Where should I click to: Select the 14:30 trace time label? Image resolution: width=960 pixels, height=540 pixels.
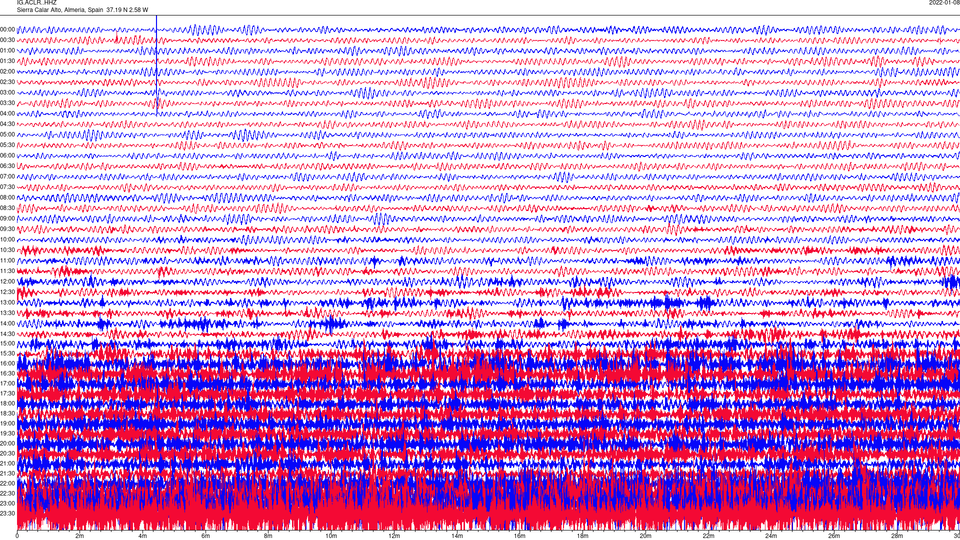7,334
